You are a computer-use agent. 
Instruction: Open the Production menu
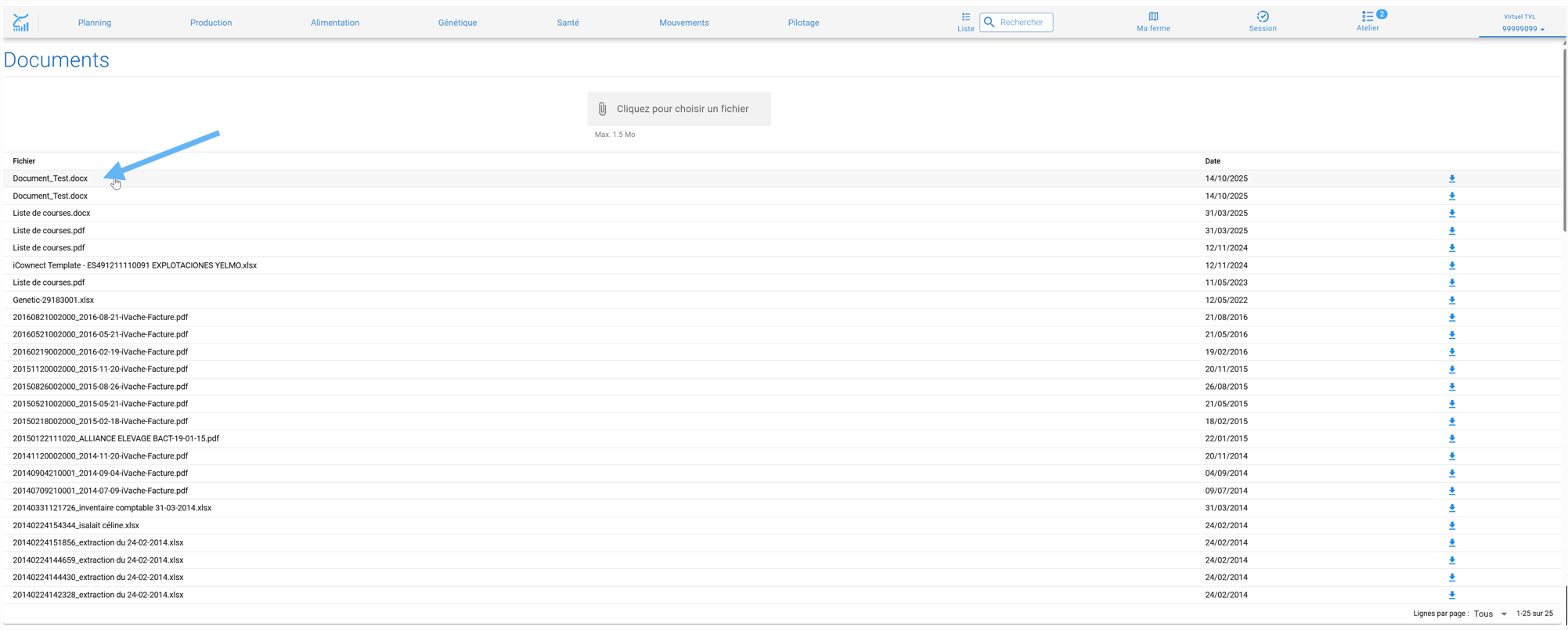[x=211, y=23]
